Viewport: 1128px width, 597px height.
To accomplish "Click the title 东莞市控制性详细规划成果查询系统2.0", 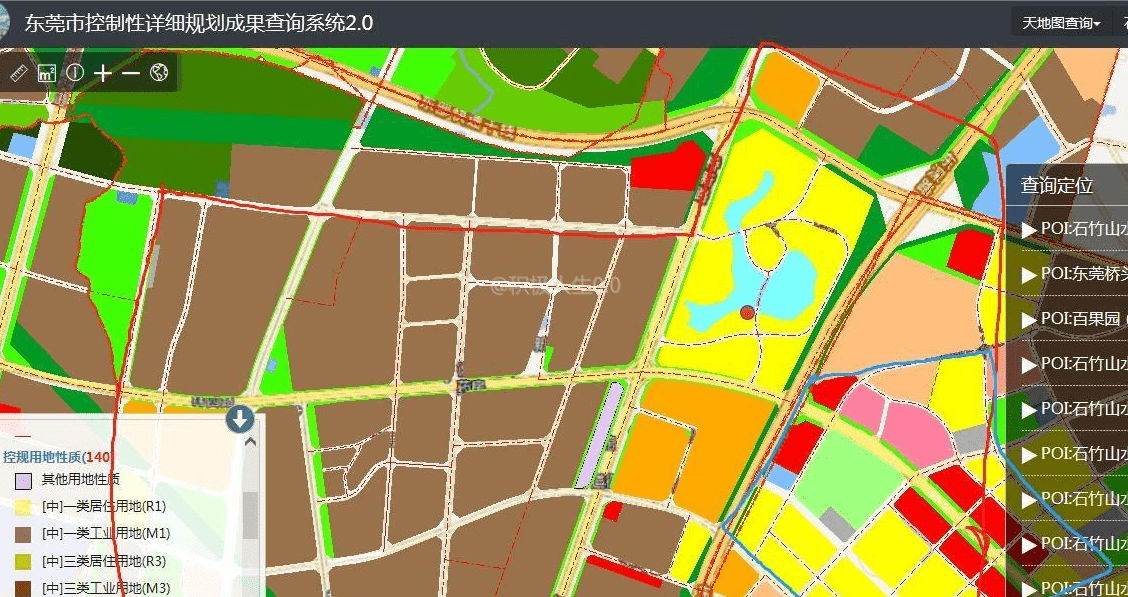I will [199, 23].
